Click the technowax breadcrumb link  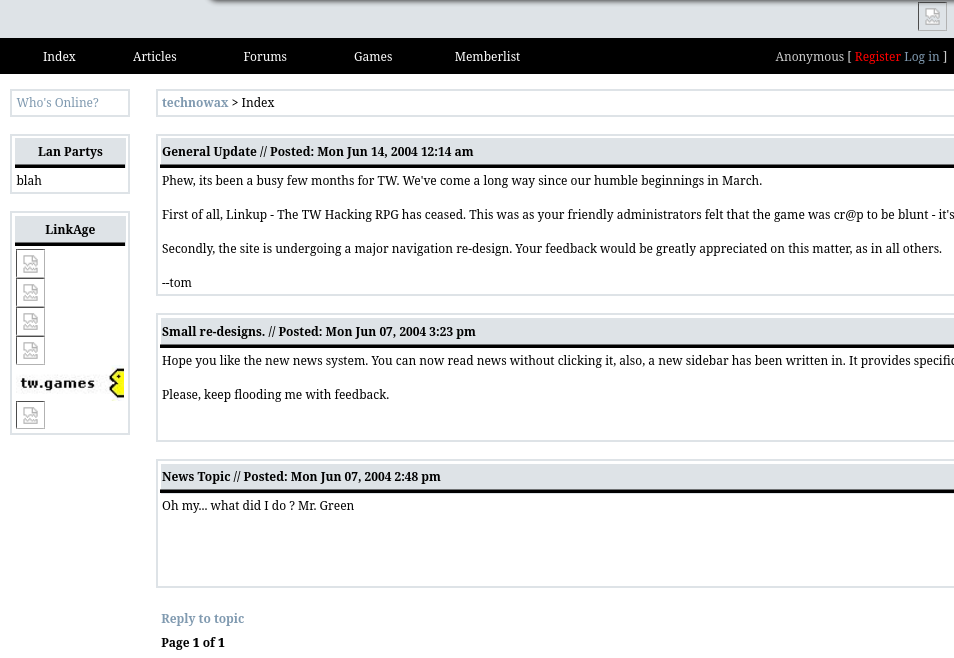195,103
